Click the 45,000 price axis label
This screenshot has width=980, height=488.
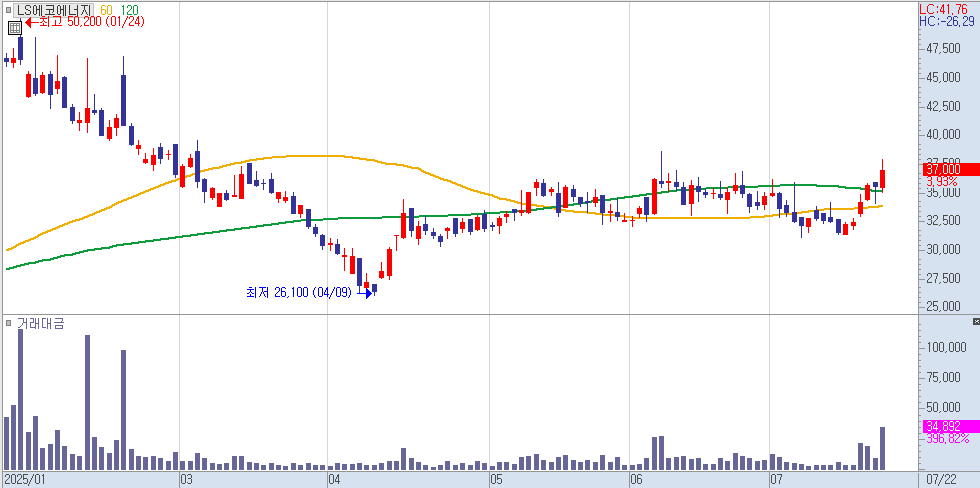pos(943,77)
